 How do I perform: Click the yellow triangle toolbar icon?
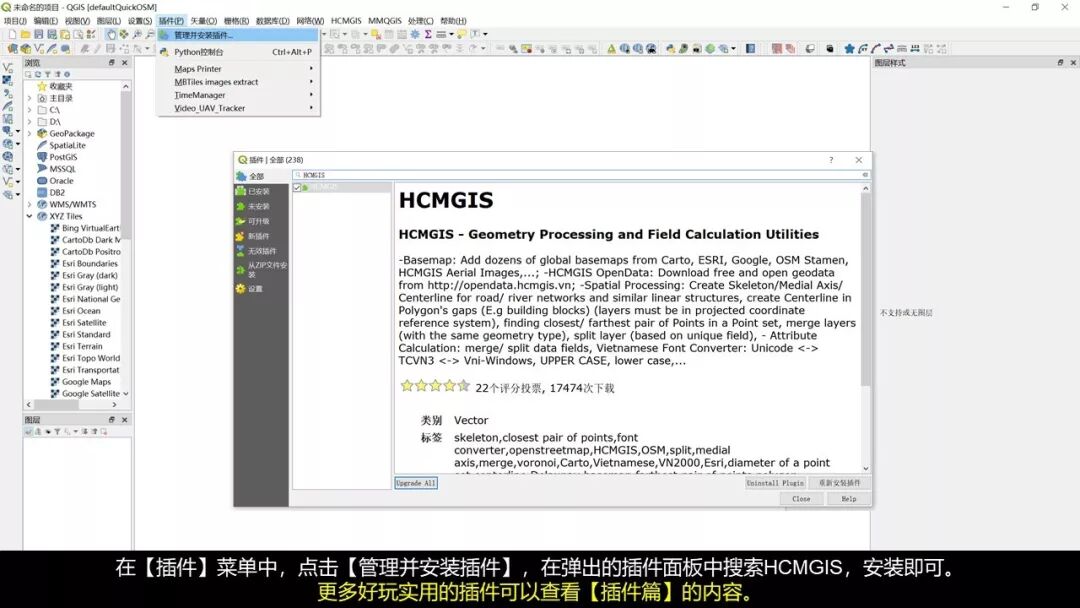(x=611, y=49)
